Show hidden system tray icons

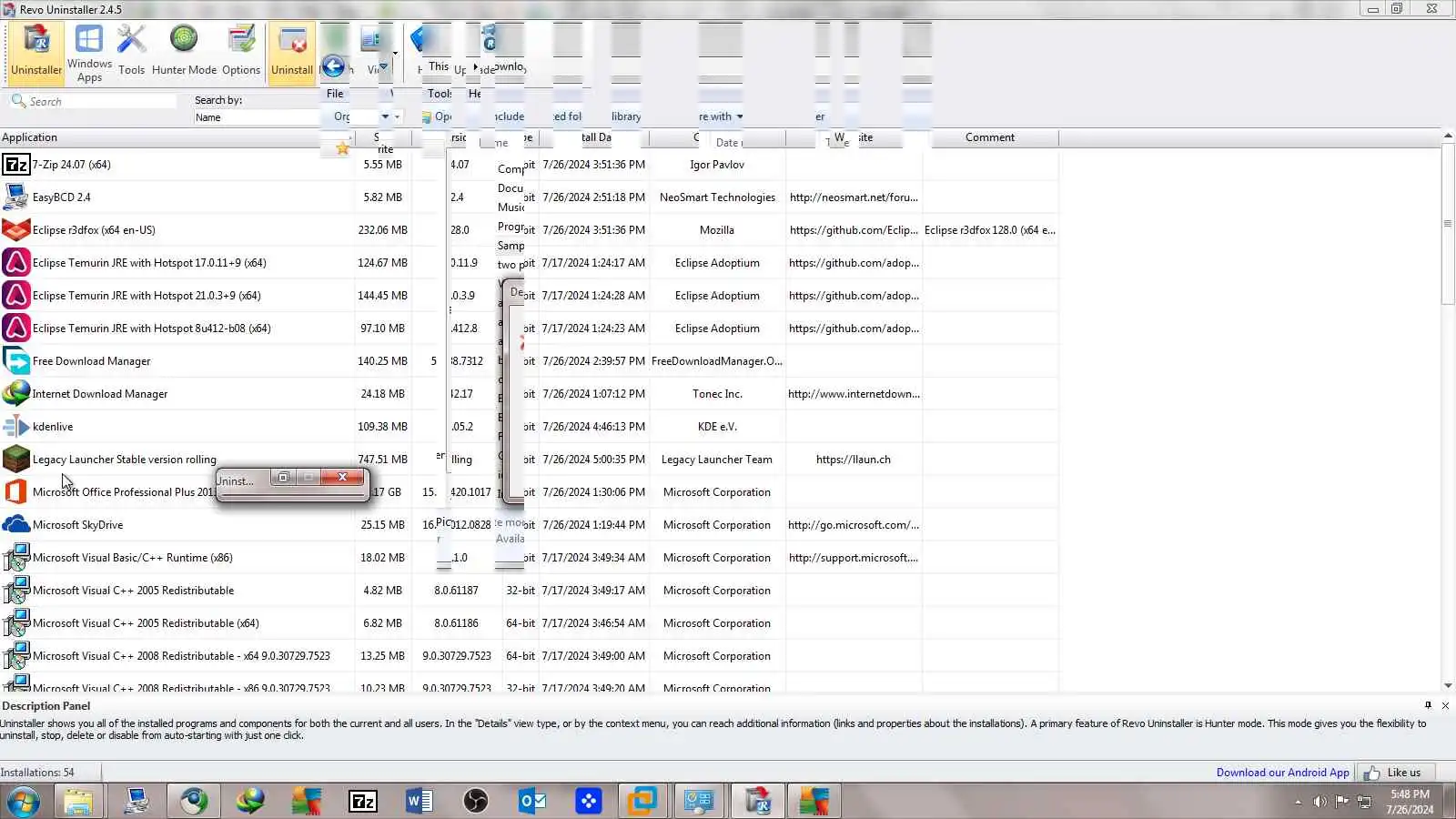tap(1298, 802)
